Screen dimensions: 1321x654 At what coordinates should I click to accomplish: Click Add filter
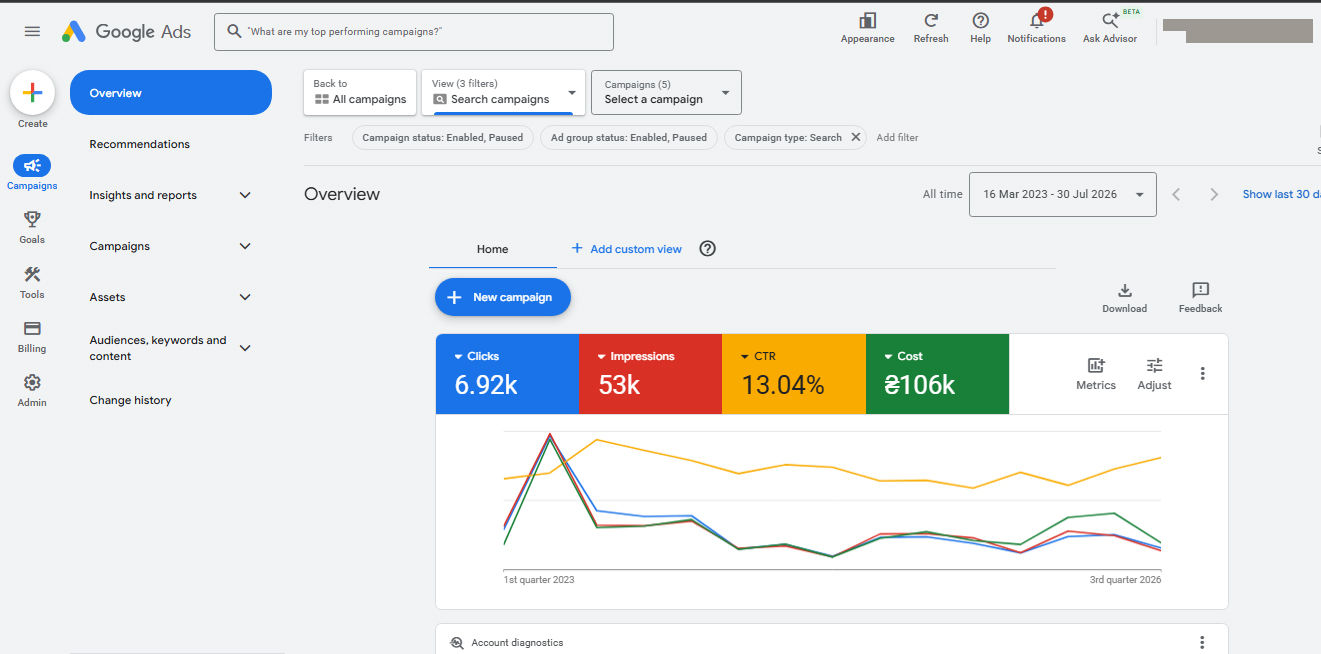pyautogui.click(x=897, y=137)
